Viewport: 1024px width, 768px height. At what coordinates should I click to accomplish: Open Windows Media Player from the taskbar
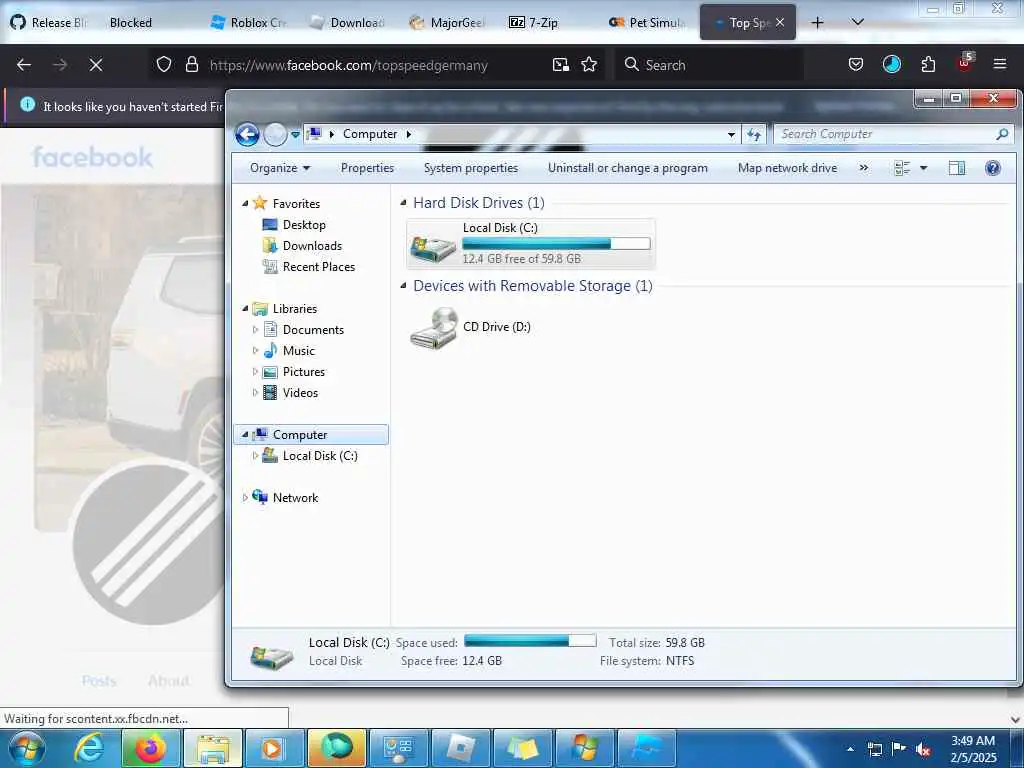coord(273,748)
